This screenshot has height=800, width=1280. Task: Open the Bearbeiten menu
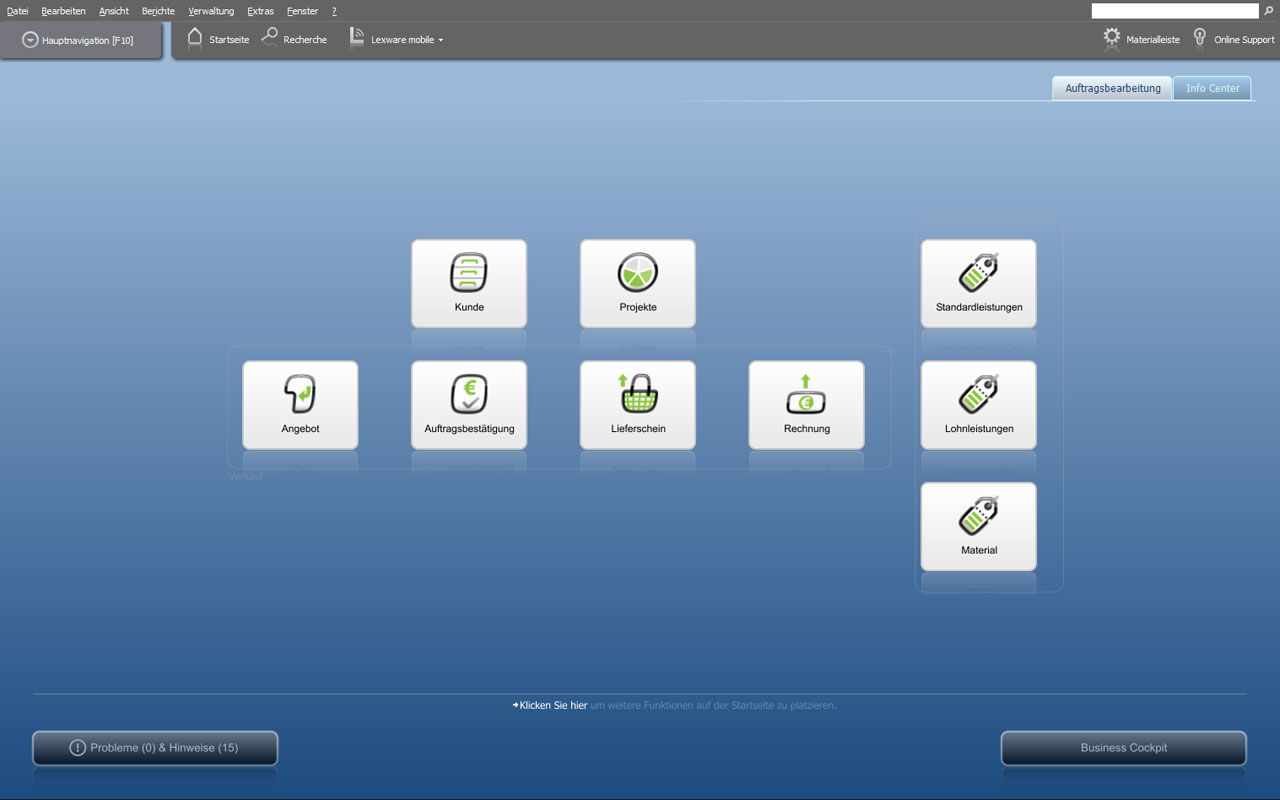(x=64, y=11)
